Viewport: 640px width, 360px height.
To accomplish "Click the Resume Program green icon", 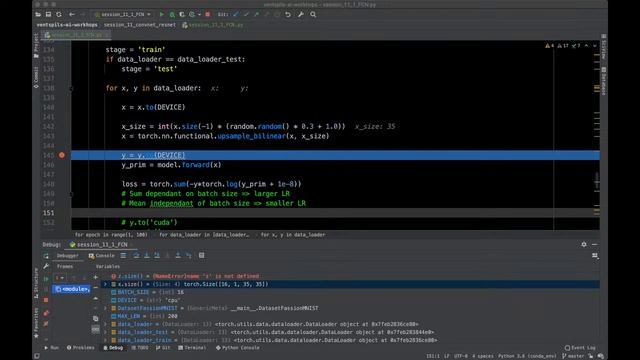I will (x=46, y=279).
